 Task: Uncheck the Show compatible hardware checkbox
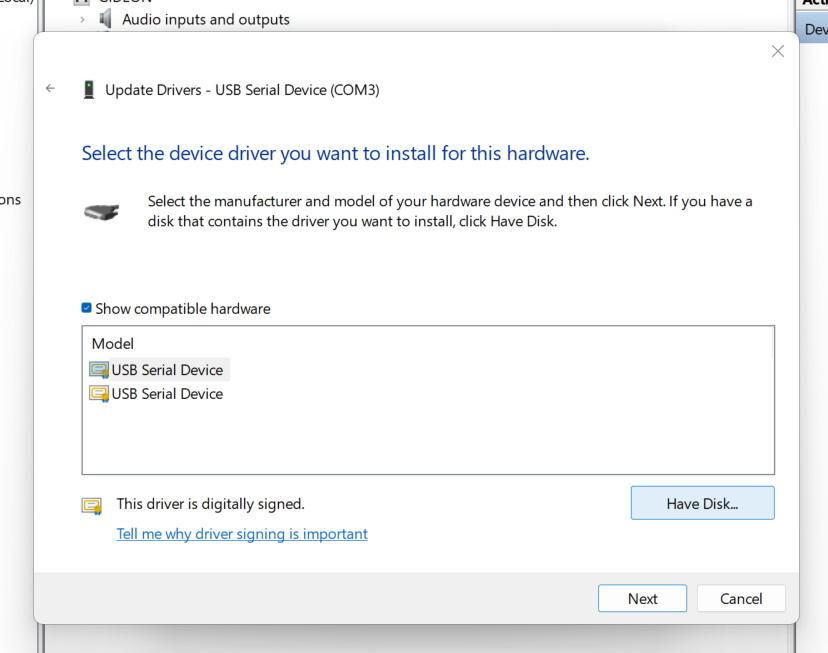pyautogui.click(x=87, y=309)
